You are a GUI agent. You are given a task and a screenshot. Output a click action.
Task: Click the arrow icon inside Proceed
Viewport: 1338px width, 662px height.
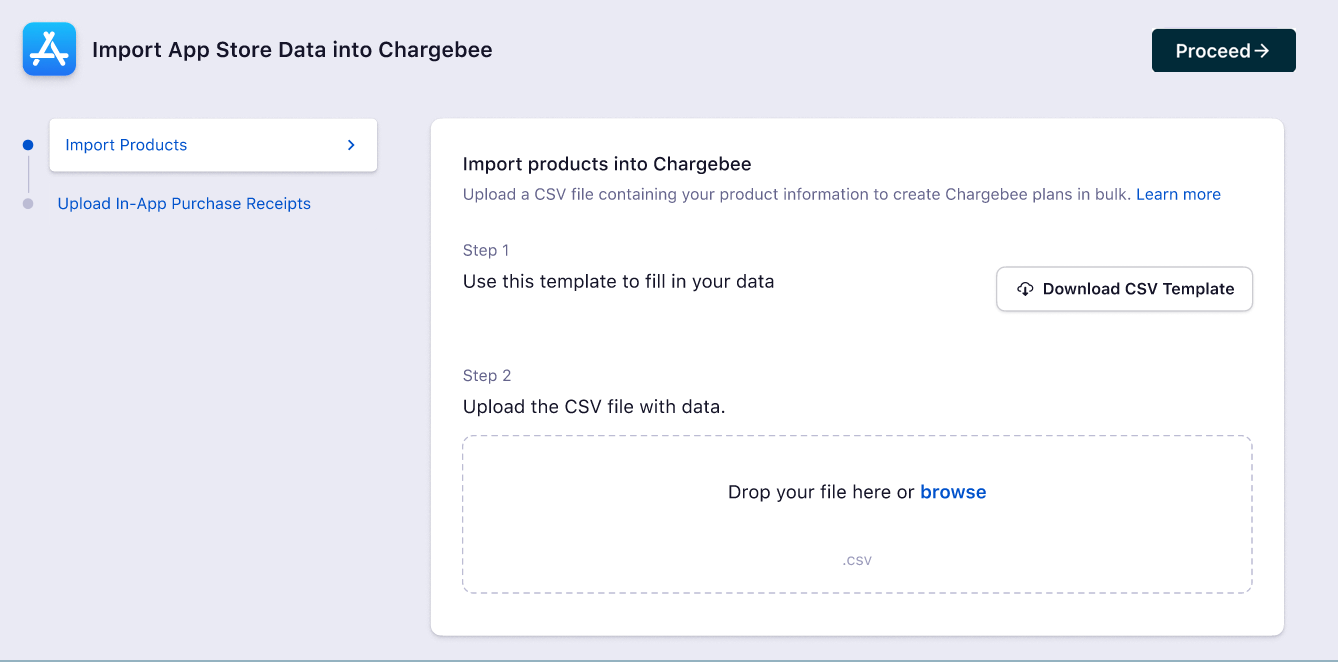1262,51
